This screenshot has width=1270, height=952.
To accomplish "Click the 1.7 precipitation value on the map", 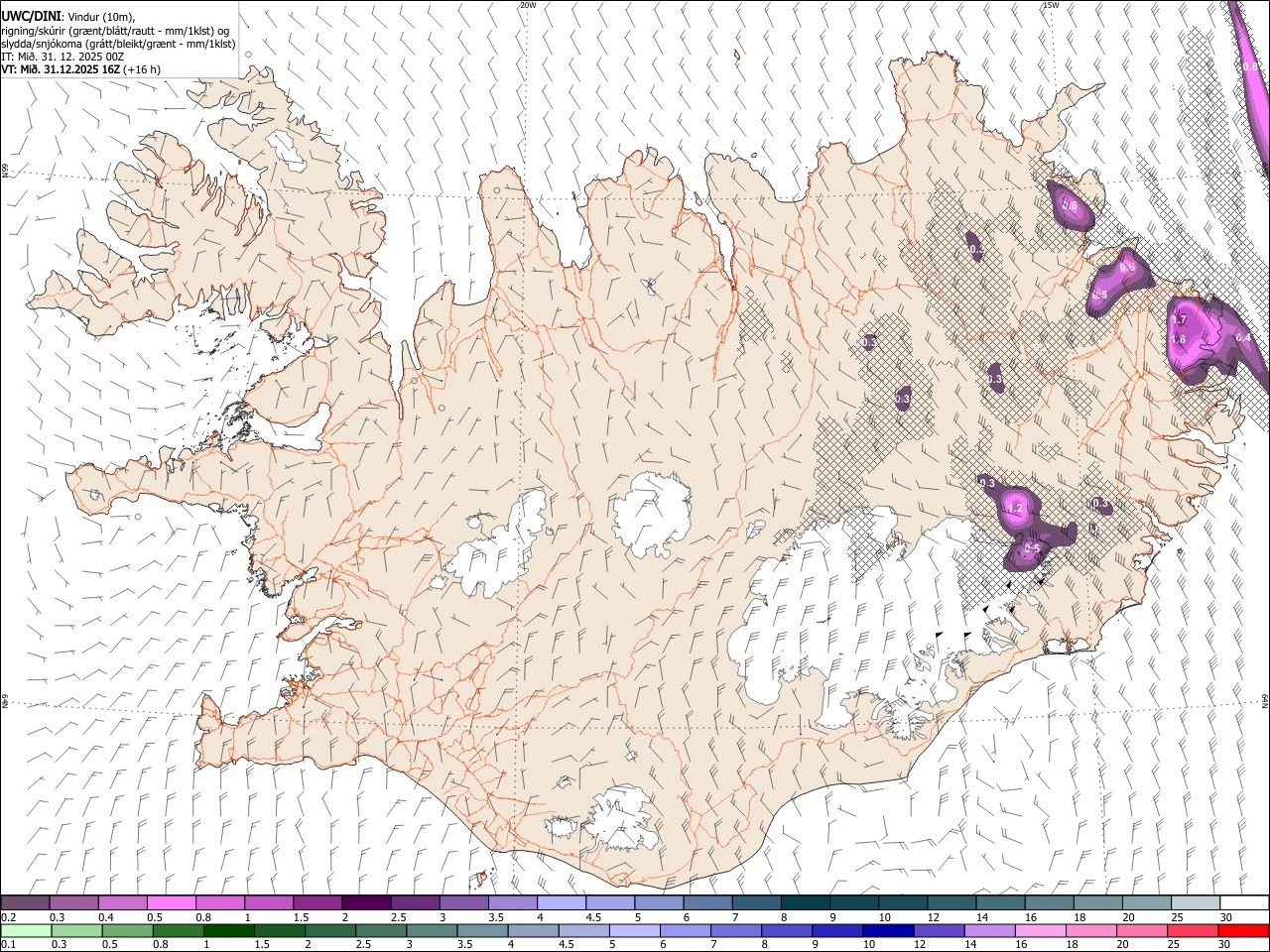I will coord(1179,320).
